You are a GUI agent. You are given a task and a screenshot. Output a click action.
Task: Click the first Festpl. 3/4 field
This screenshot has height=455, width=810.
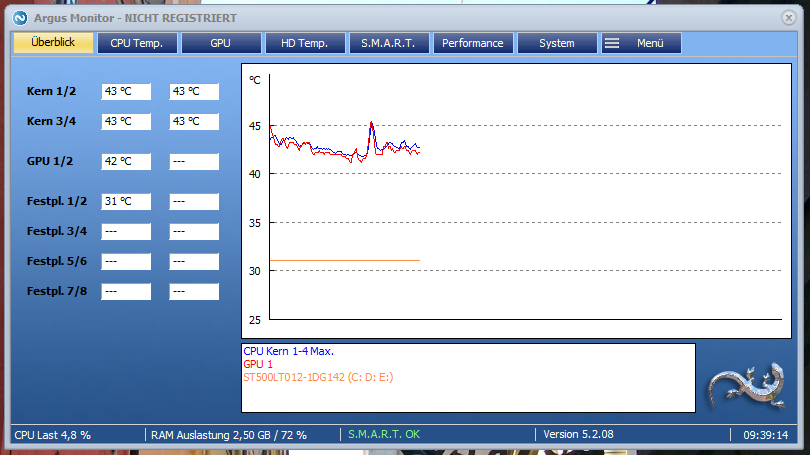click(x=126, y=231)
